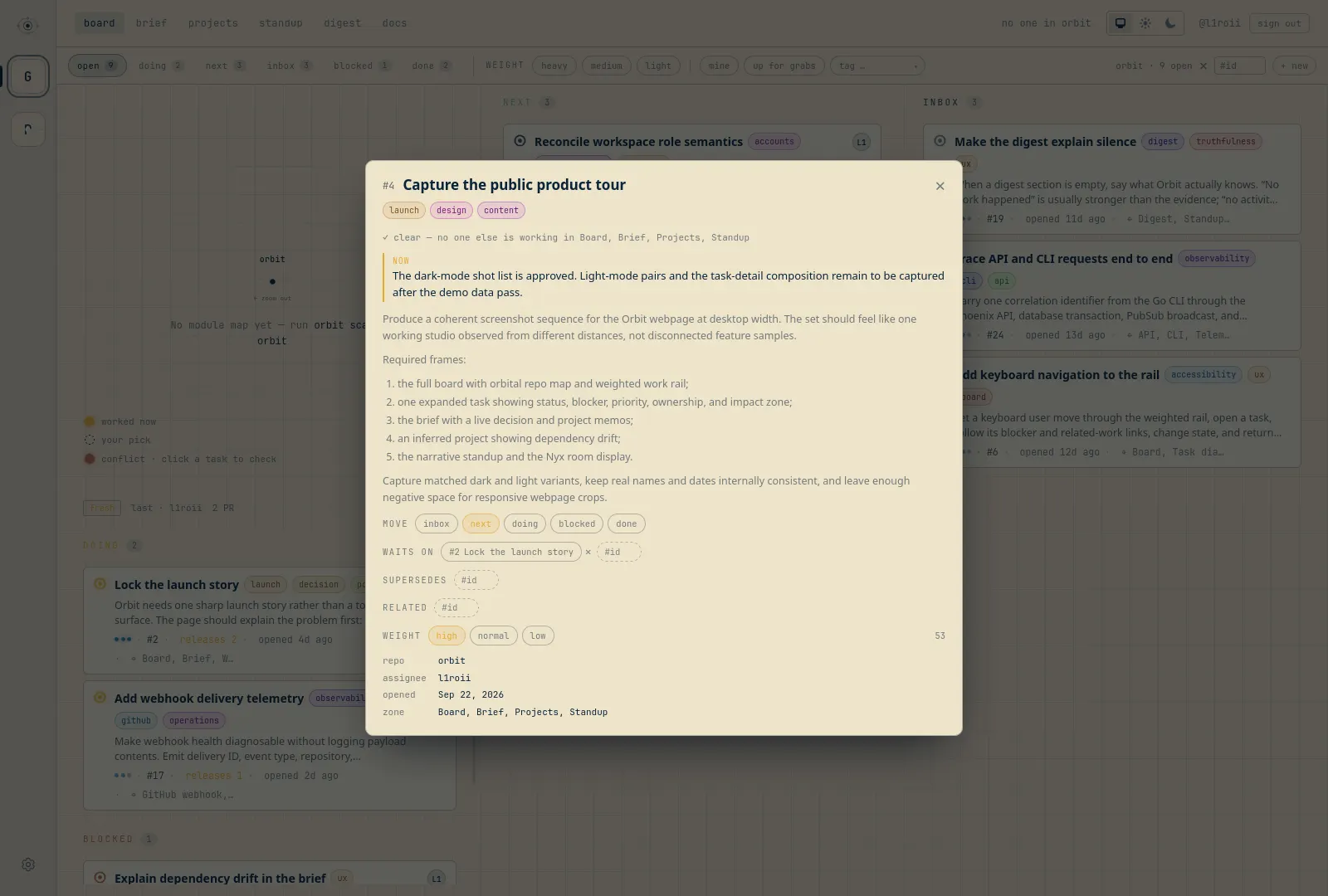This screenshot has width=1328, height=896.
Task: Switch to light theme sun icon
Action: point(1145,23)
